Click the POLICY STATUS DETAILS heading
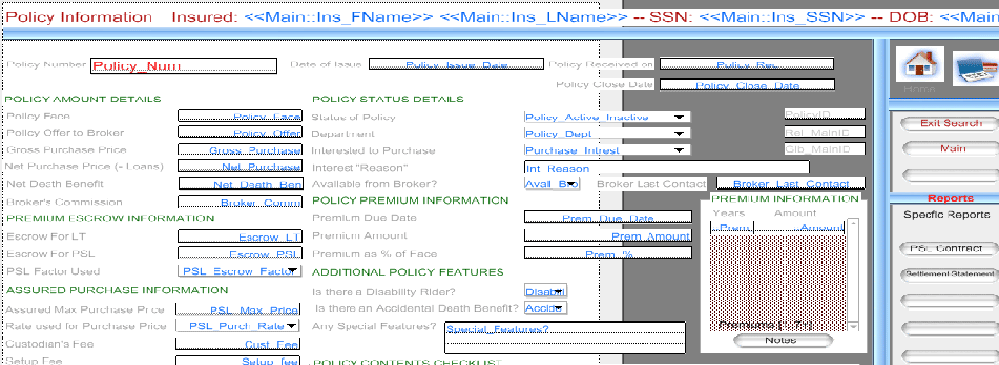This screenshot has height=365, width=999. coord(388,99)
